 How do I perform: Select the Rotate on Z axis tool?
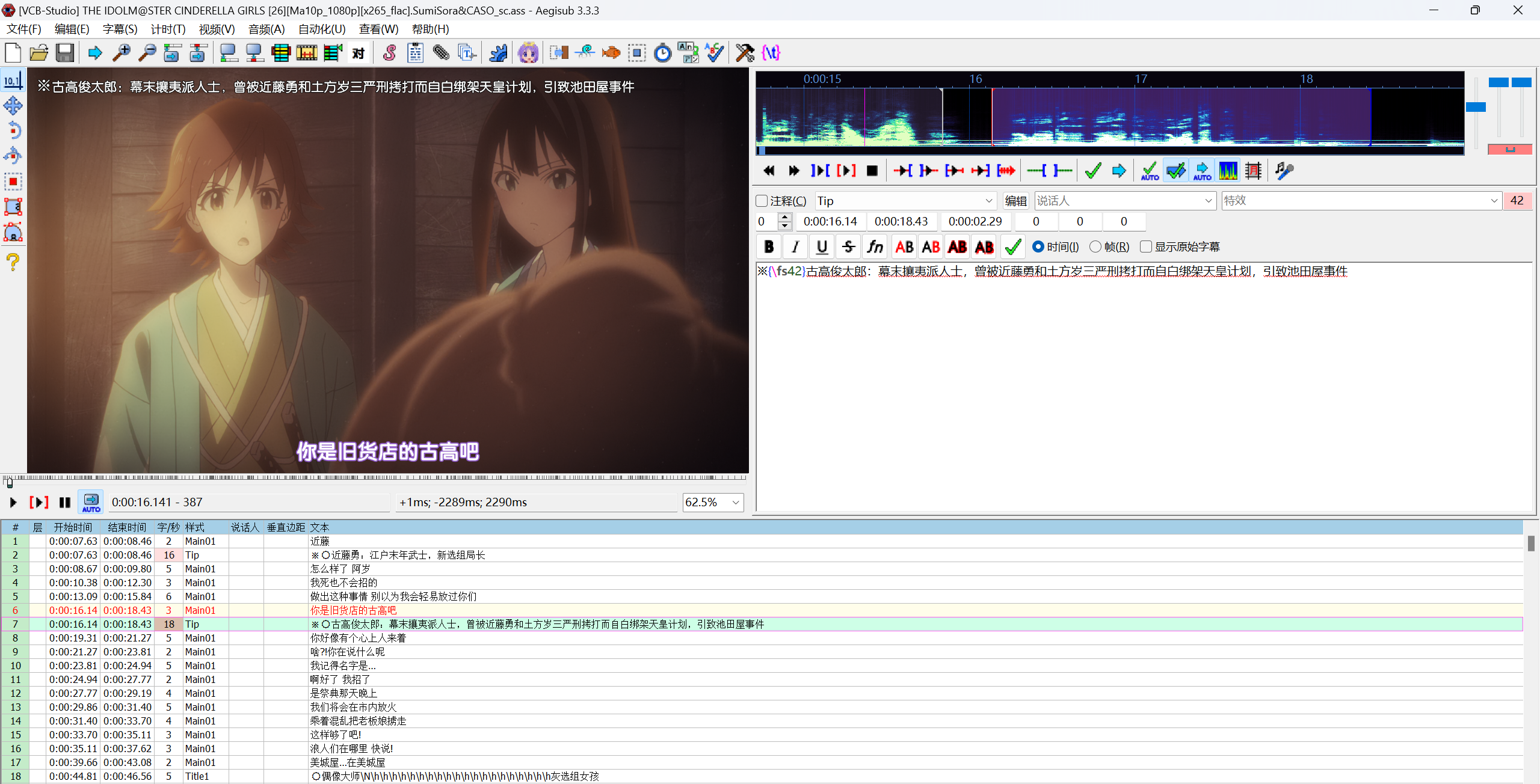click(x=13, y=131)
